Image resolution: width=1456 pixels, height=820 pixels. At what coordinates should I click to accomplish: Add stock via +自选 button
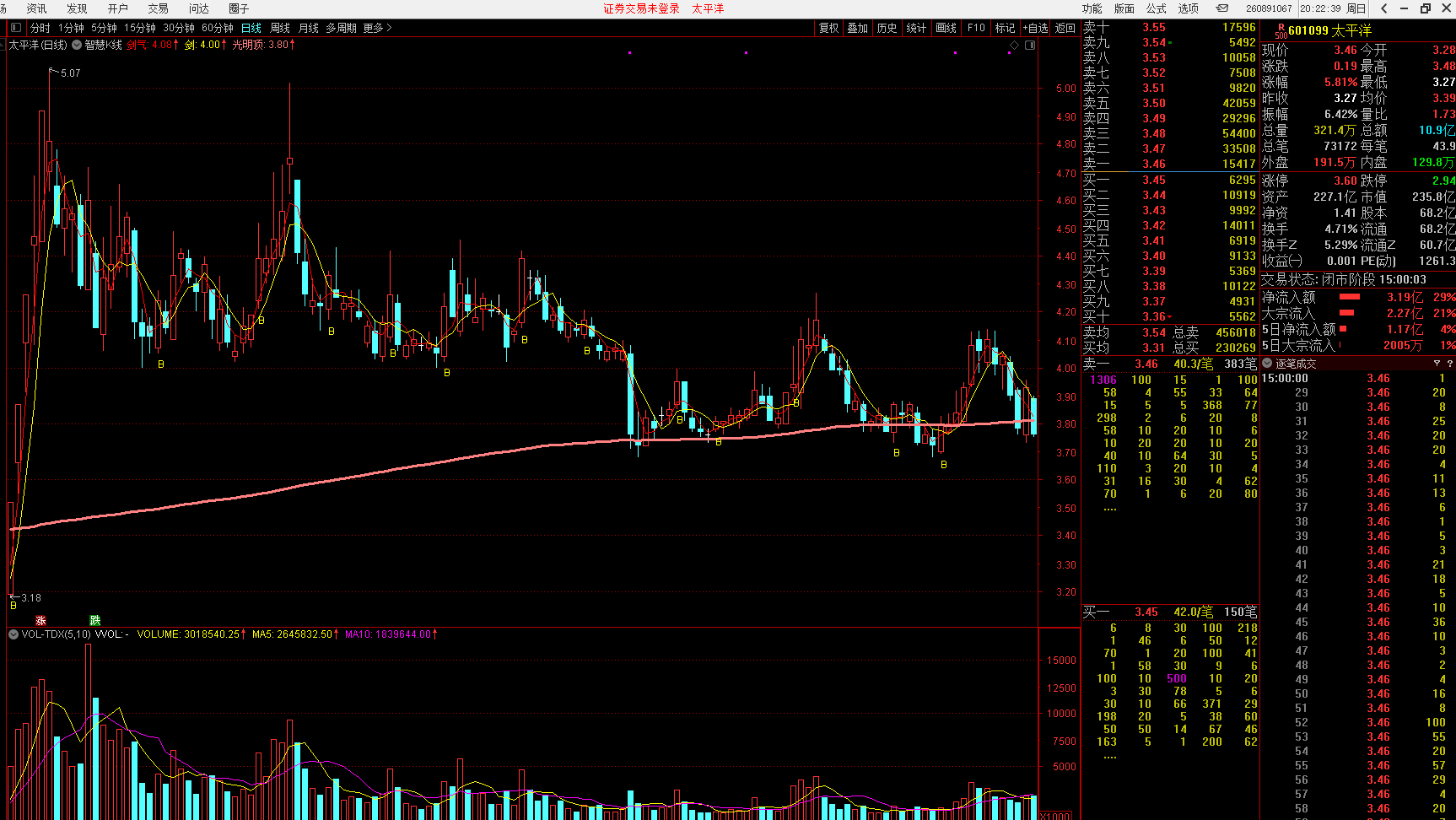coord(1035,28)
